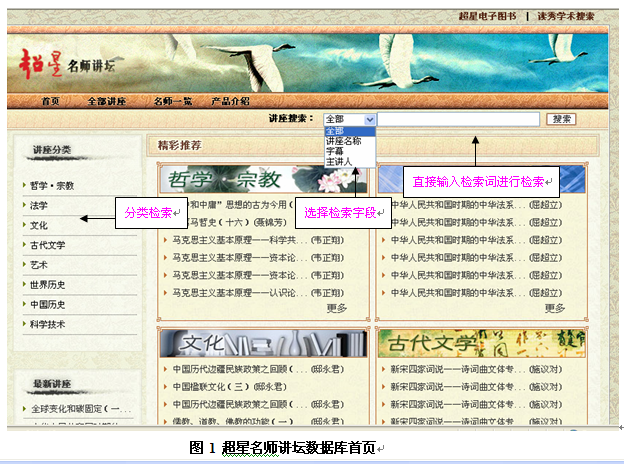Follow the 读秀学术搜索 top link
The height and width of the screenshot is (464, 624).
(566, 16)
